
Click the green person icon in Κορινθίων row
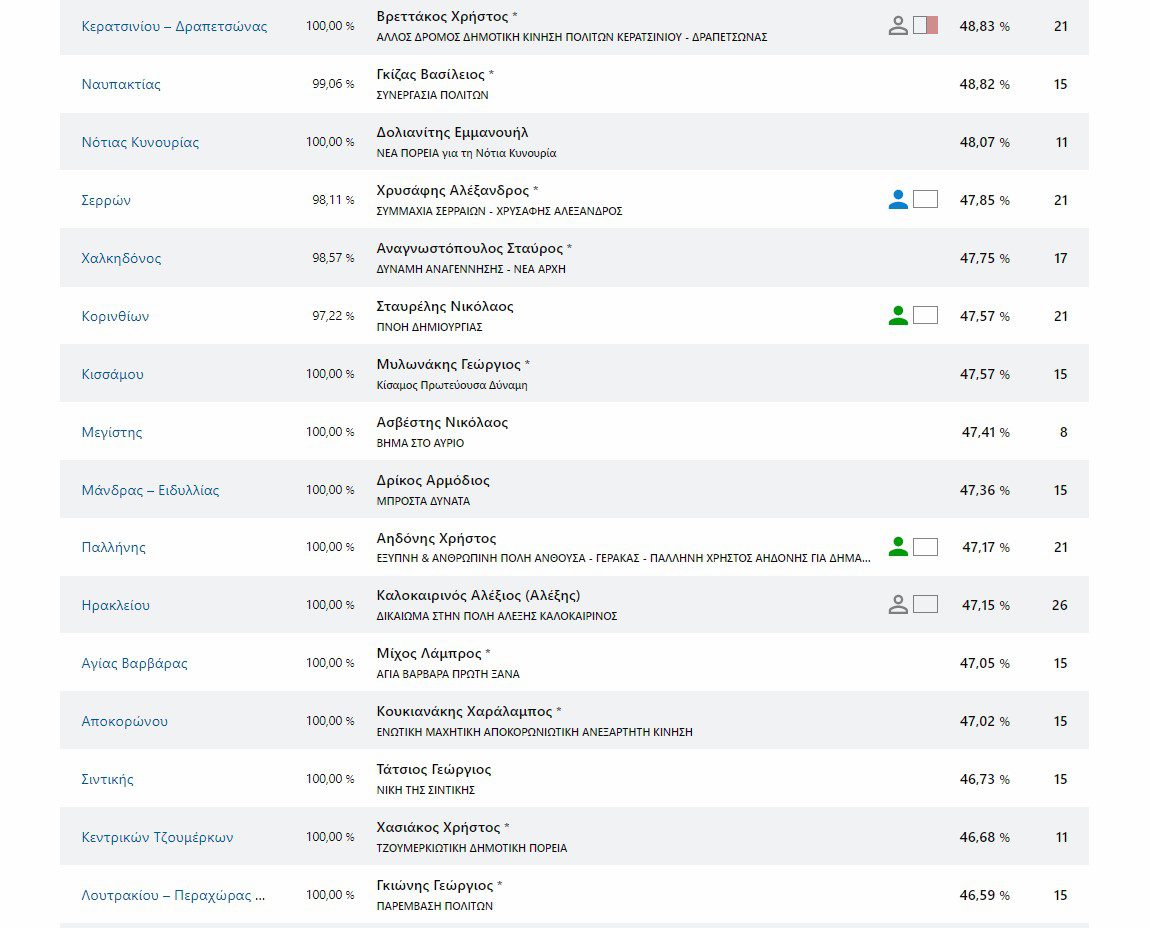pos(898,315)
